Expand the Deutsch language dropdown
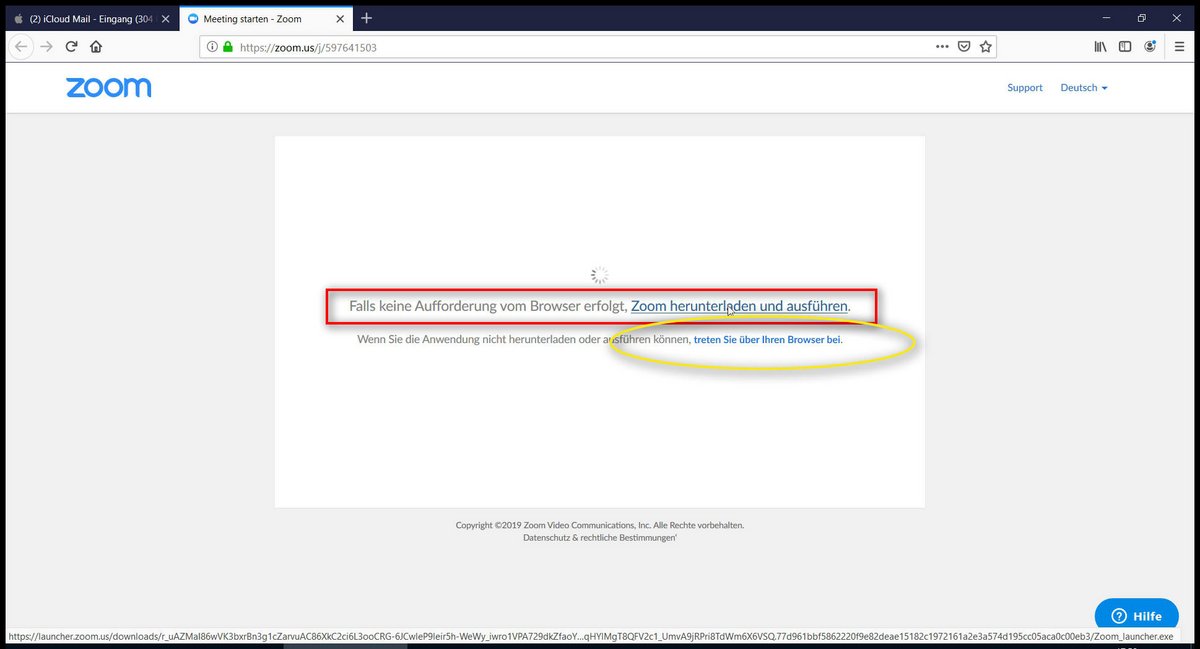Image resolution: width=1200 pixels, height=649 pixels. pyautogui.click(x=1084, y=88)
